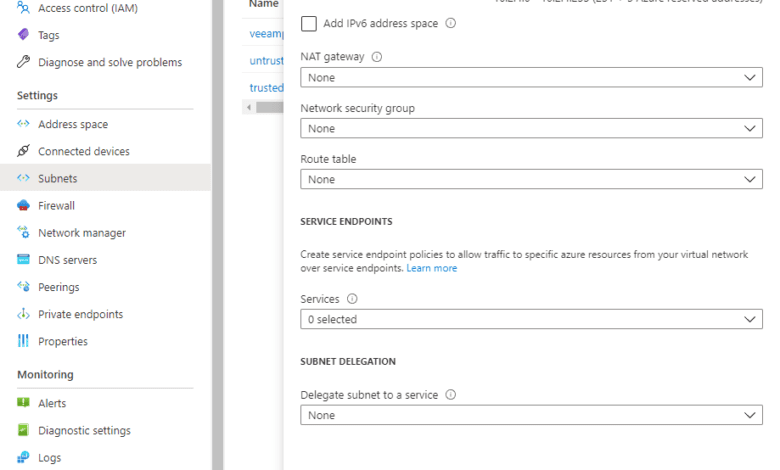Click the Firewall cloud icon
This screenshot has width=780, height=470.
pyautogui.click(x=23, y=205)
